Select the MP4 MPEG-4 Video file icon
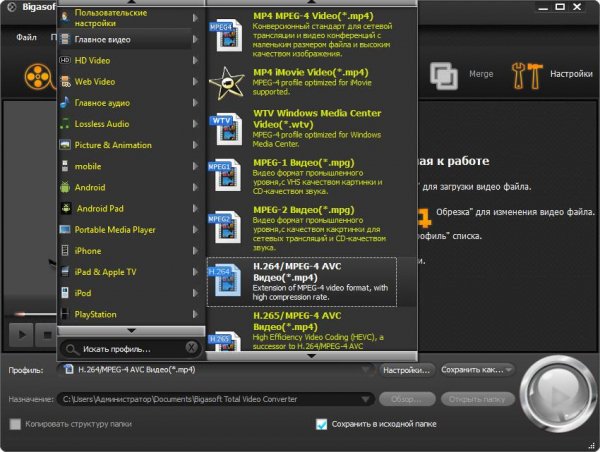The height and width of the screenshot is (452, 600). coord(226,35)
